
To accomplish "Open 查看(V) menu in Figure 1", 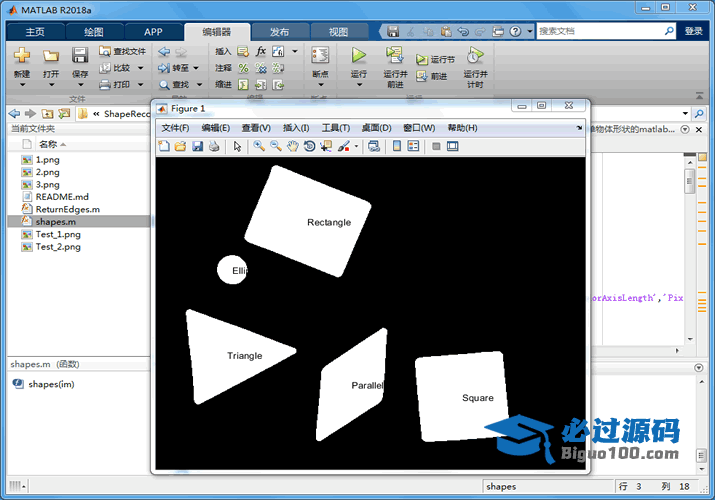I will point(256,128).
